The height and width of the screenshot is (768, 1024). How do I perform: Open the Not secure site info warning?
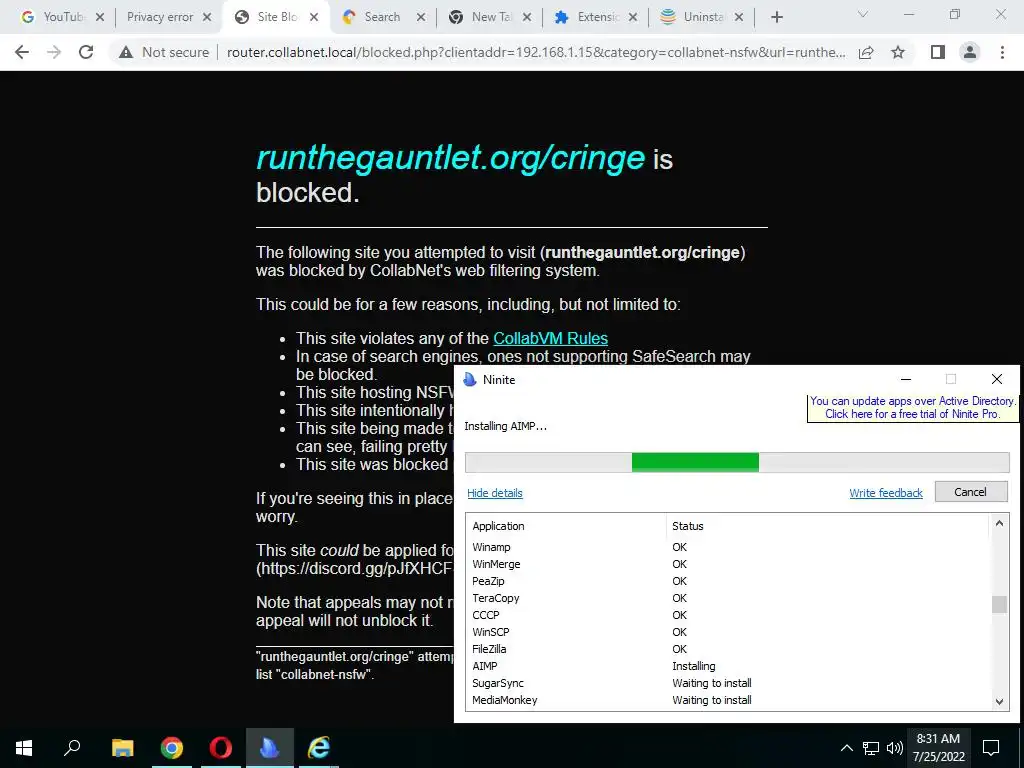coord(164,52)
